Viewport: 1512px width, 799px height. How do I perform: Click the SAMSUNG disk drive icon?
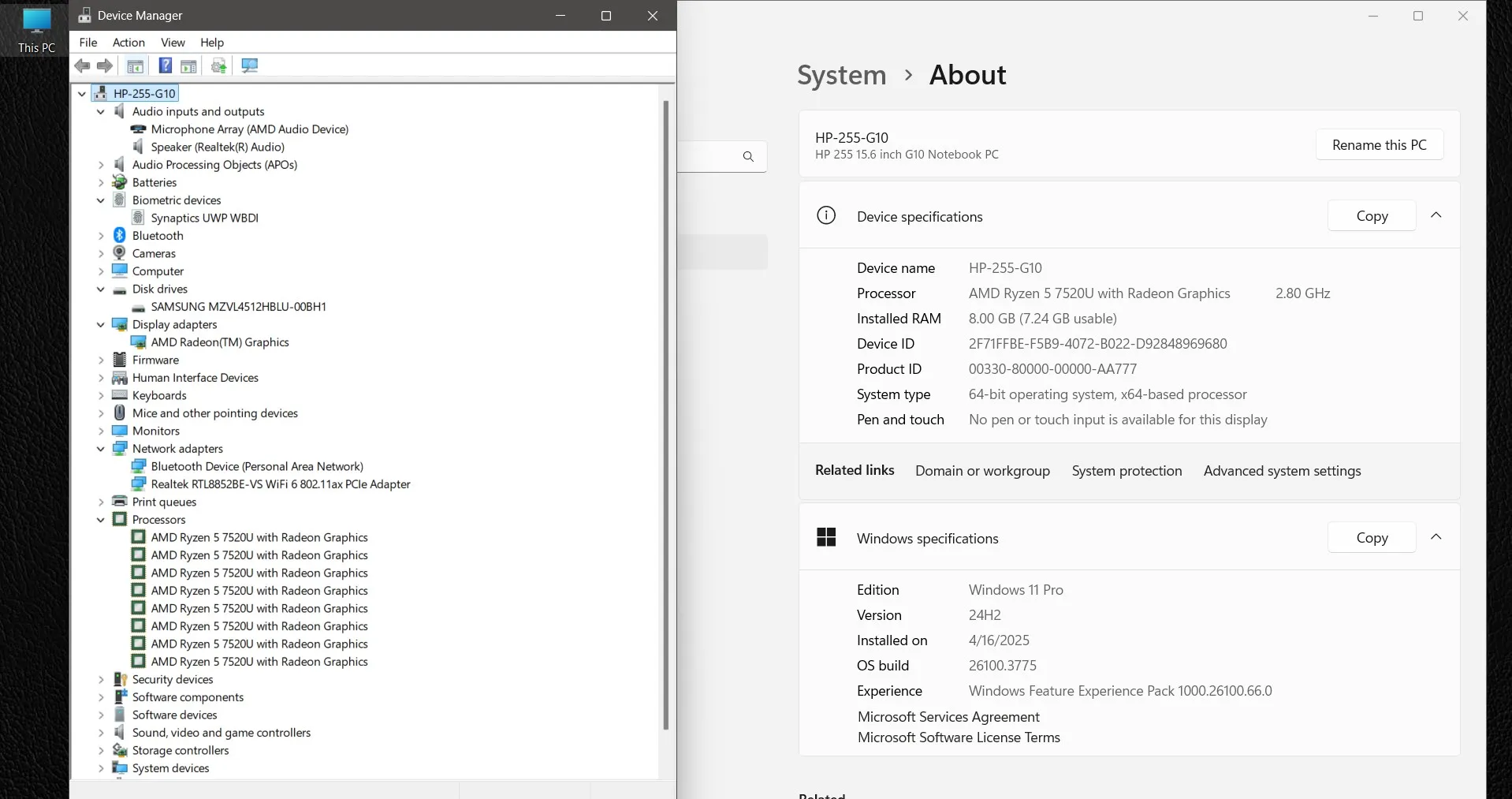[x=138, y=307]
